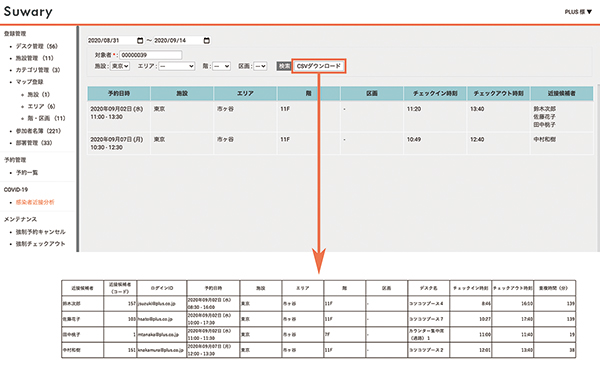Expand the 区画 dropdown
Viewport: 600px width, 369px height.
pyautogui.click(x=260, y=66)
